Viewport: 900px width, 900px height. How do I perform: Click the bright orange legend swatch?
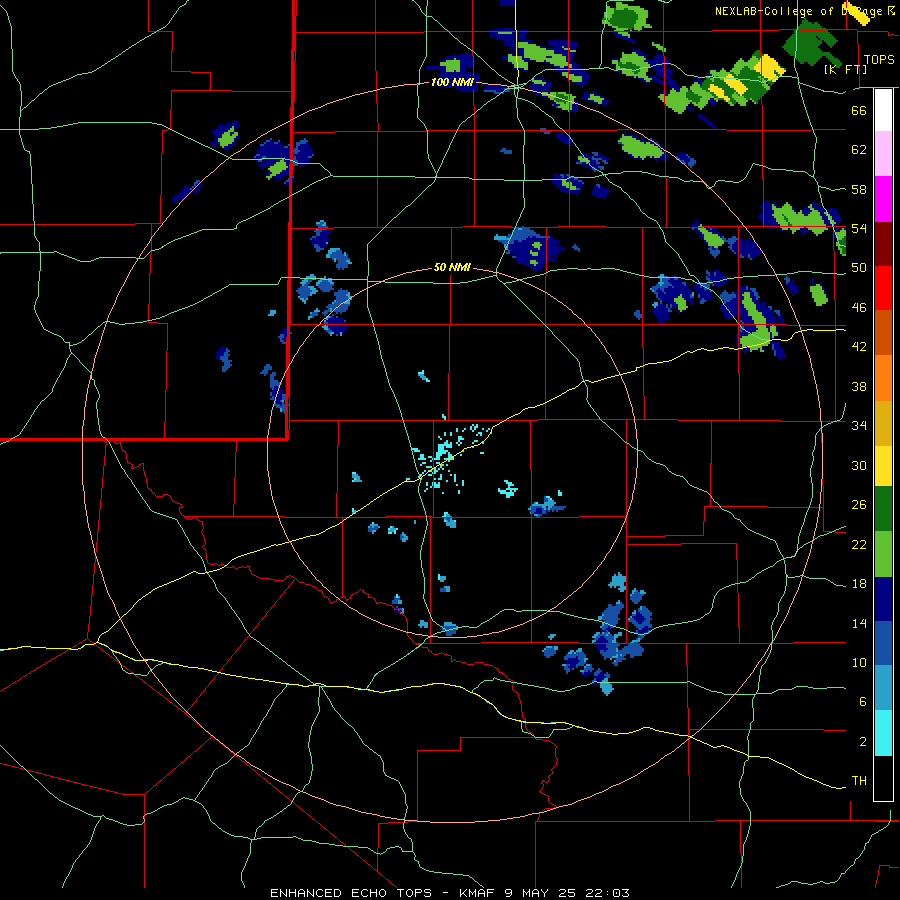point(883,378)
